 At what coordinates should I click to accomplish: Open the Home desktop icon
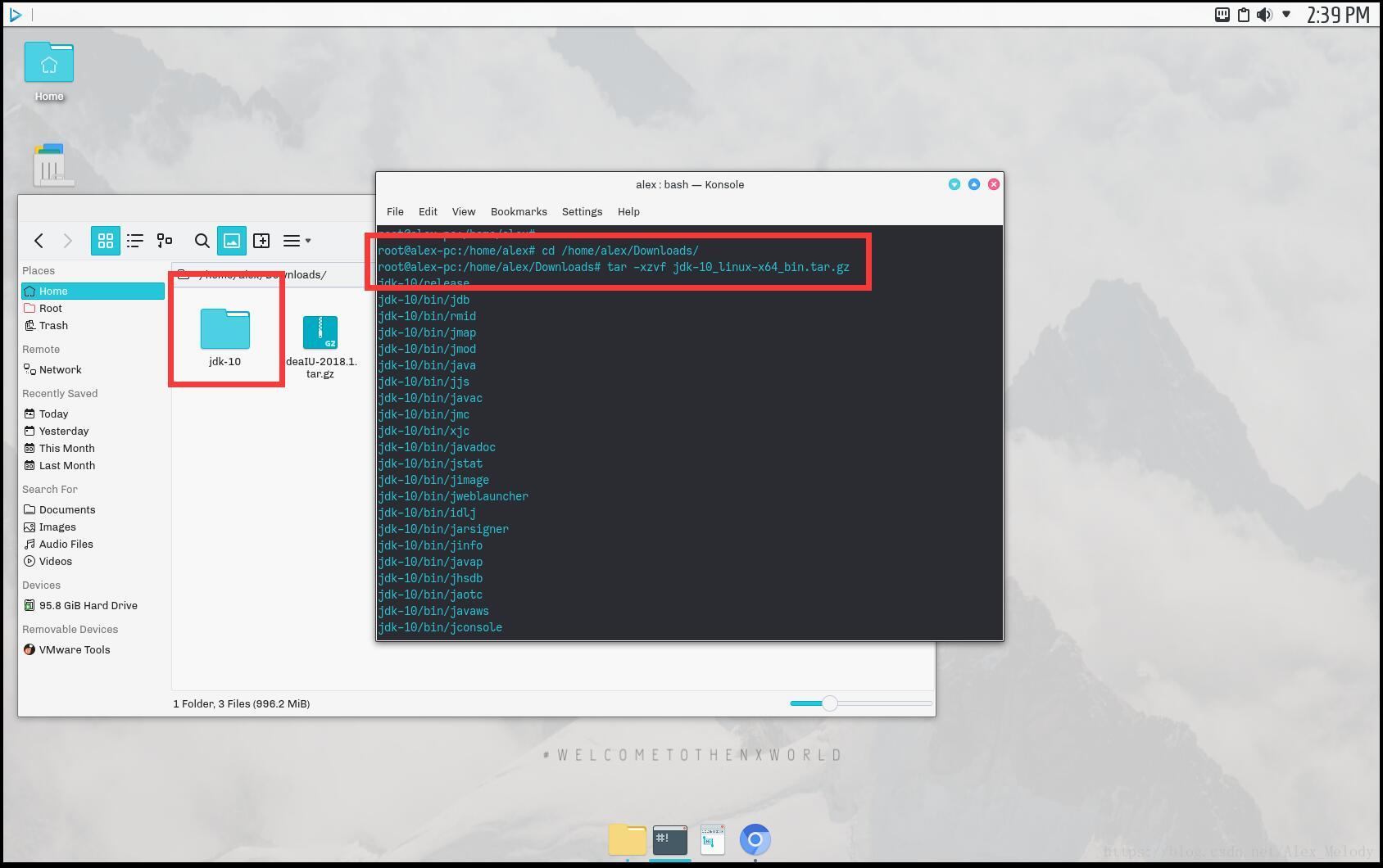point(49,71)
